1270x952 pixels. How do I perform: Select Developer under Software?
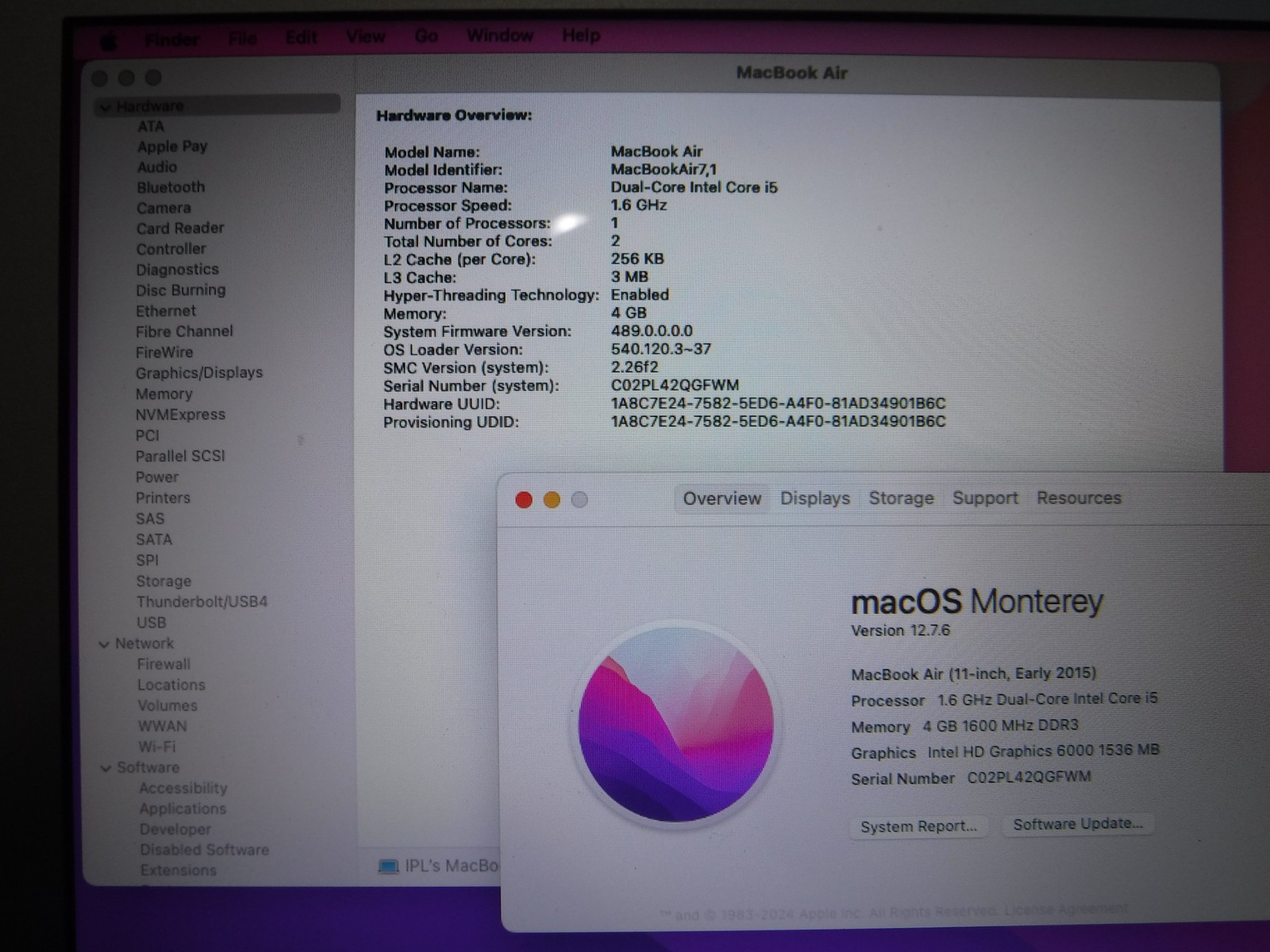[175, 830]
